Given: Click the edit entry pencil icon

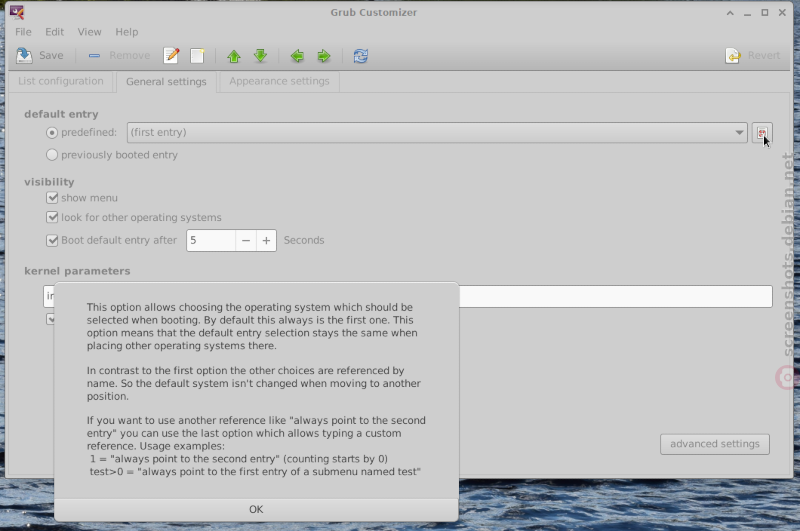Looking at the screenshot, I should (x=171, y=56).
